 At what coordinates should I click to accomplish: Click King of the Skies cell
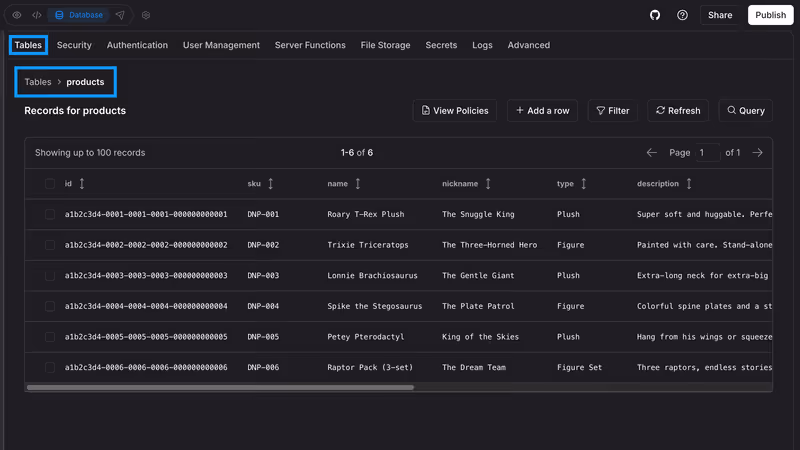point(480,337)
